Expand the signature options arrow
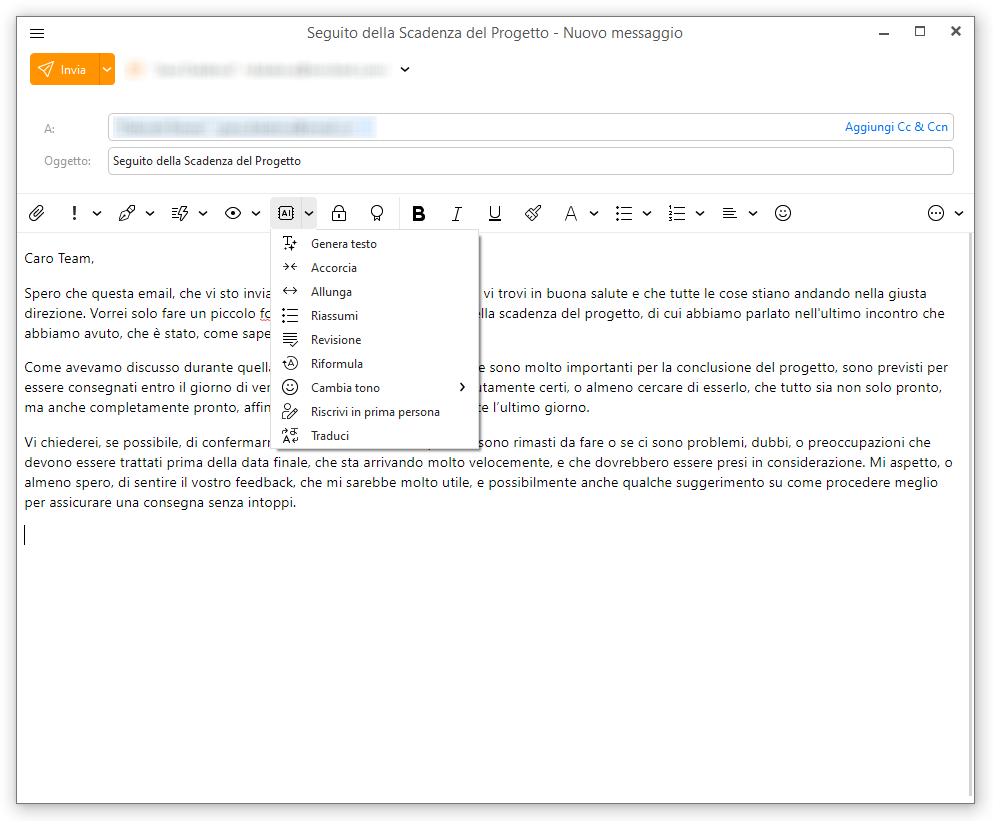993x821 pixels. tap(150, 213)
